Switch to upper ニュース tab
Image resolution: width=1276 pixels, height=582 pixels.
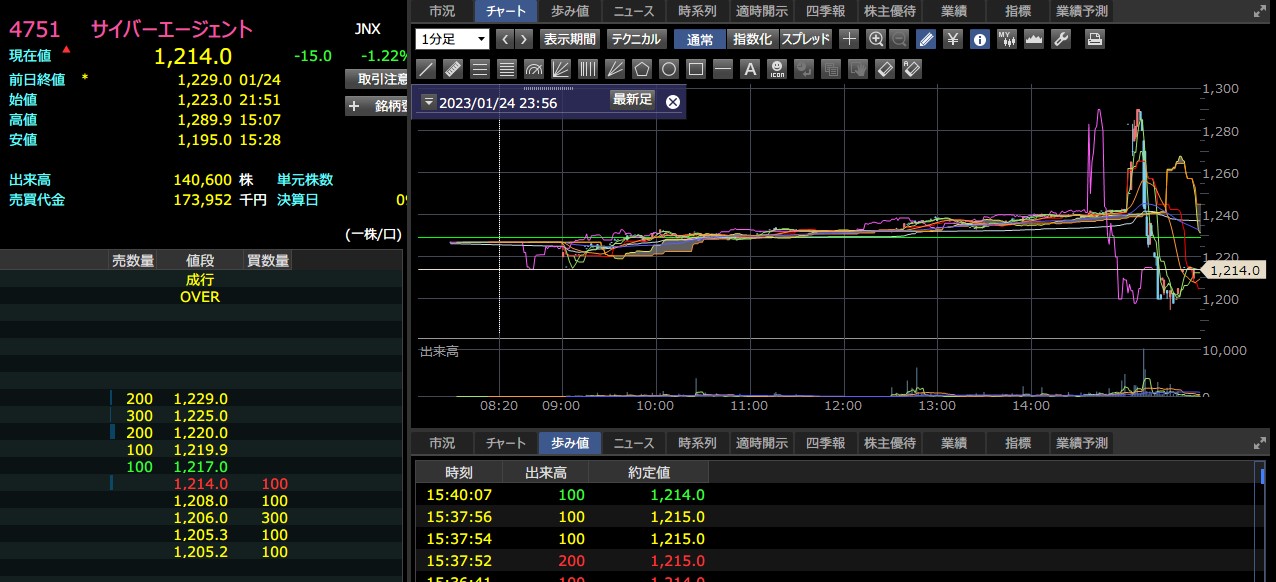point(633,11)
